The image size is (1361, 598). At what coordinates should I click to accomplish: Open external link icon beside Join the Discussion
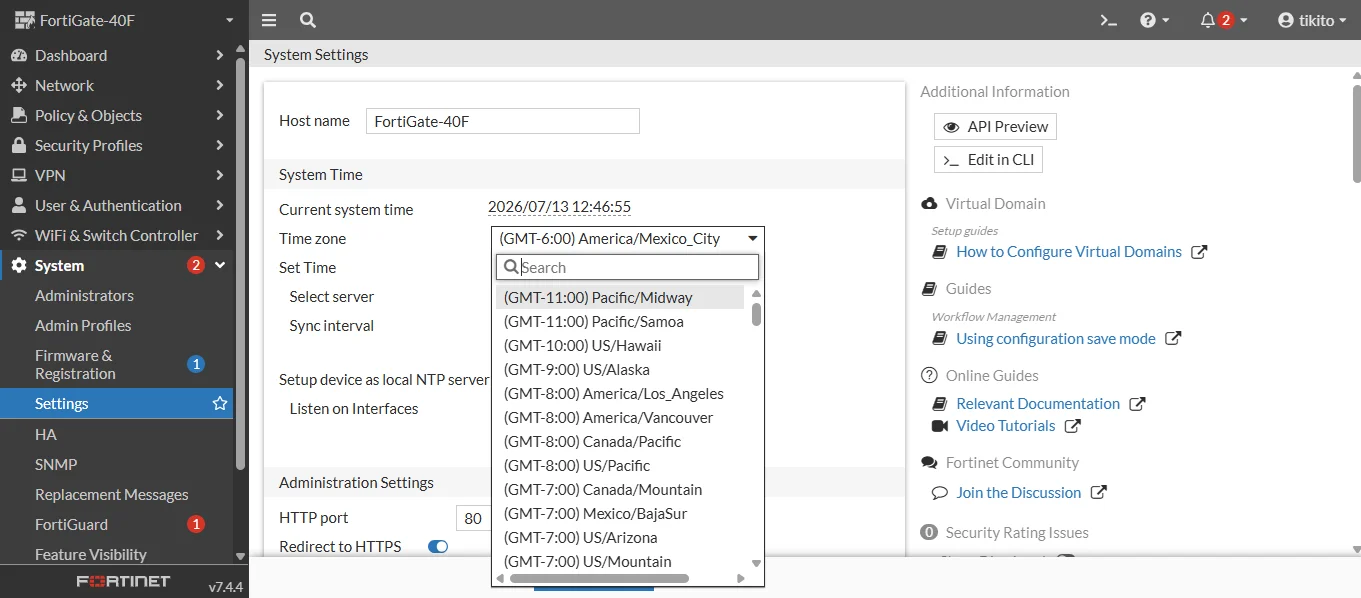(1098, 493)
